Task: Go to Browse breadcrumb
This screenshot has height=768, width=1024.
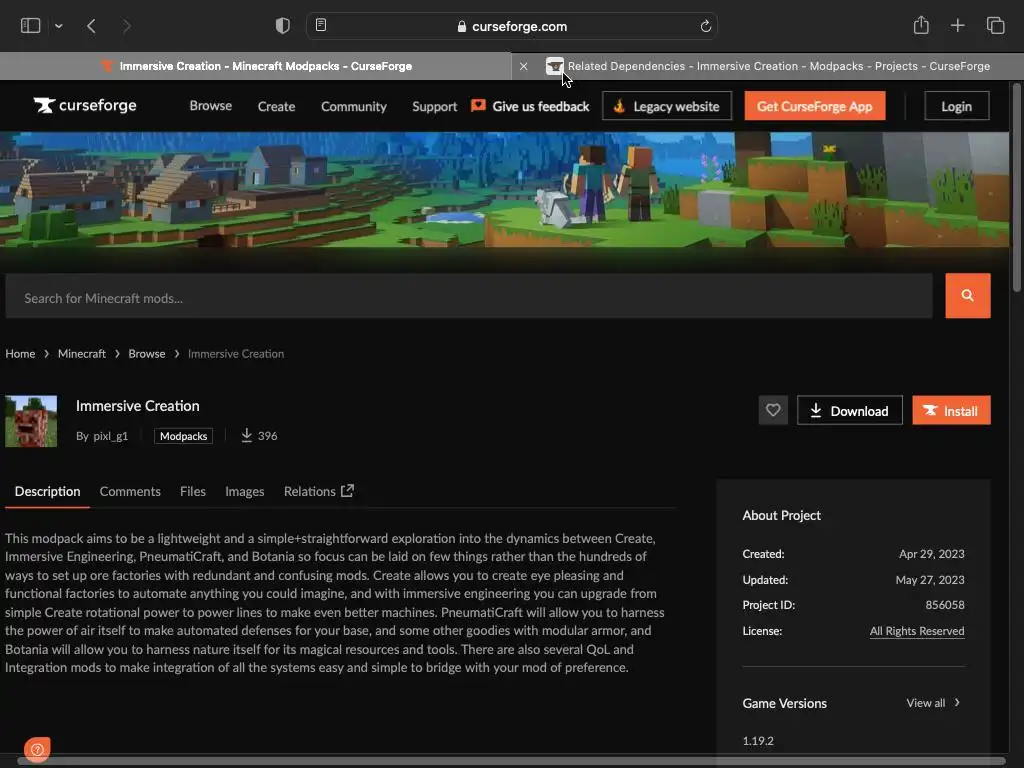Action: point(146,353)
